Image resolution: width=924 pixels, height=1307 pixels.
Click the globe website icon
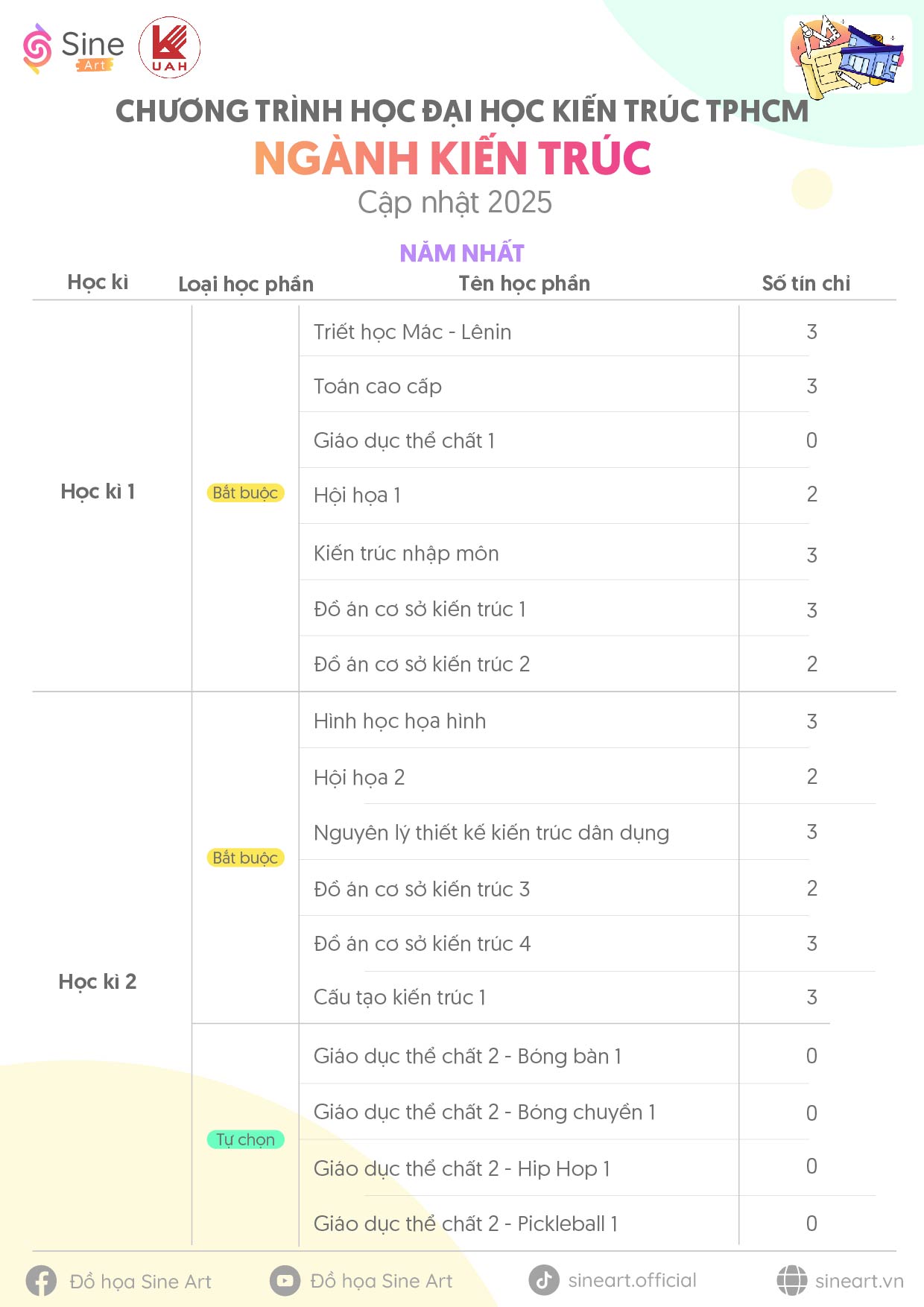tap(792, 1280)
